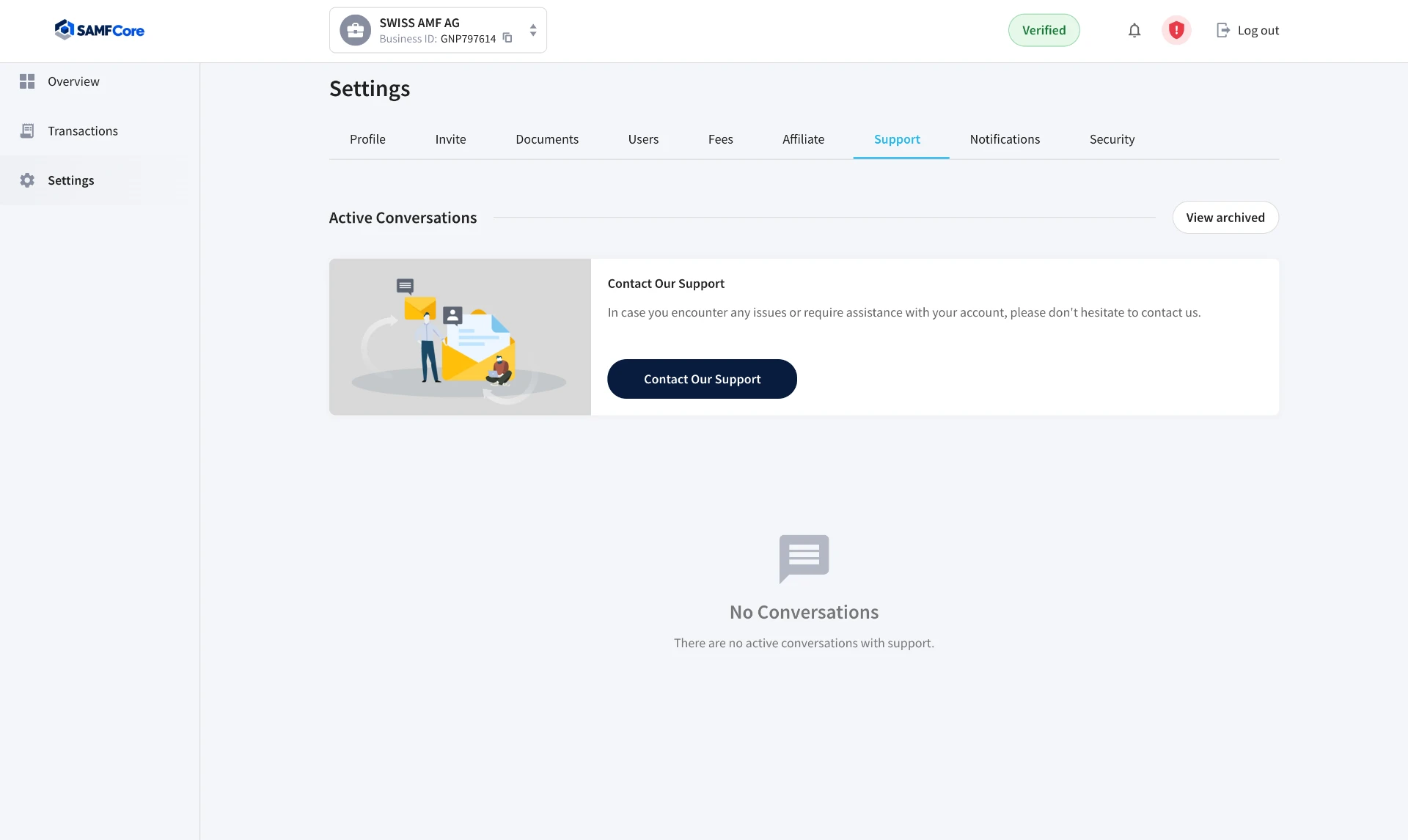This screenshot has height=840, width=1408.
Task: Click the SAMFCore logo
Action: pyautogui.click(x=100, y=30)
